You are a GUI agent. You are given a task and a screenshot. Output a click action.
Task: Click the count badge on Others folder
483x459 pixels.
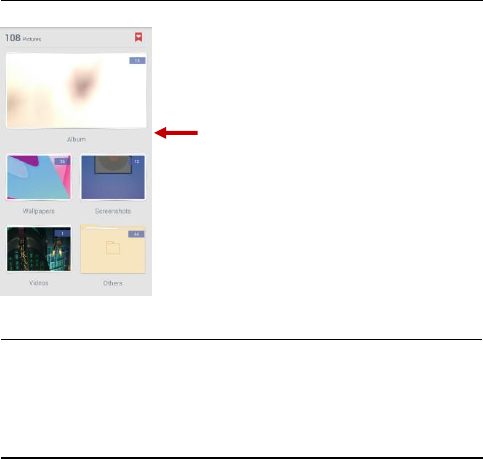(x=136, y=234)
